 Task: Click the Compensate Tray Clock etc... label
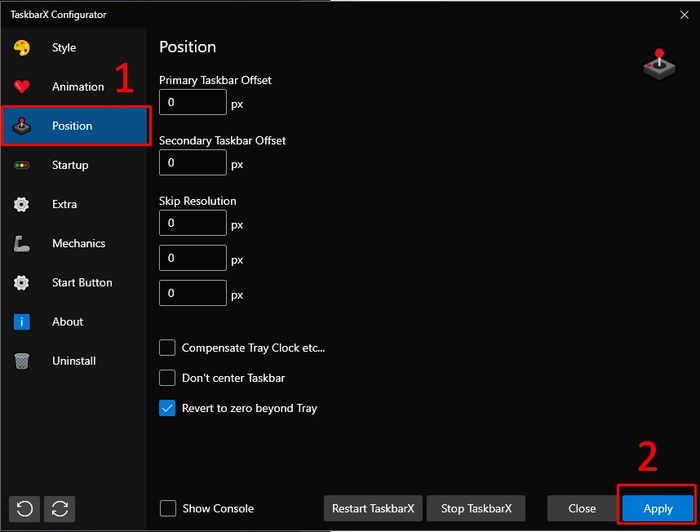coord(253,348)
